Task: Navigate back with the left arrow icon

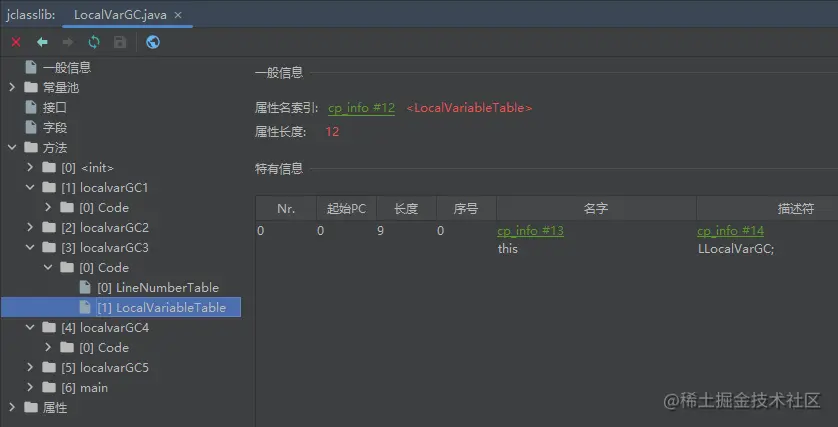Action: [x=42, y=42]
